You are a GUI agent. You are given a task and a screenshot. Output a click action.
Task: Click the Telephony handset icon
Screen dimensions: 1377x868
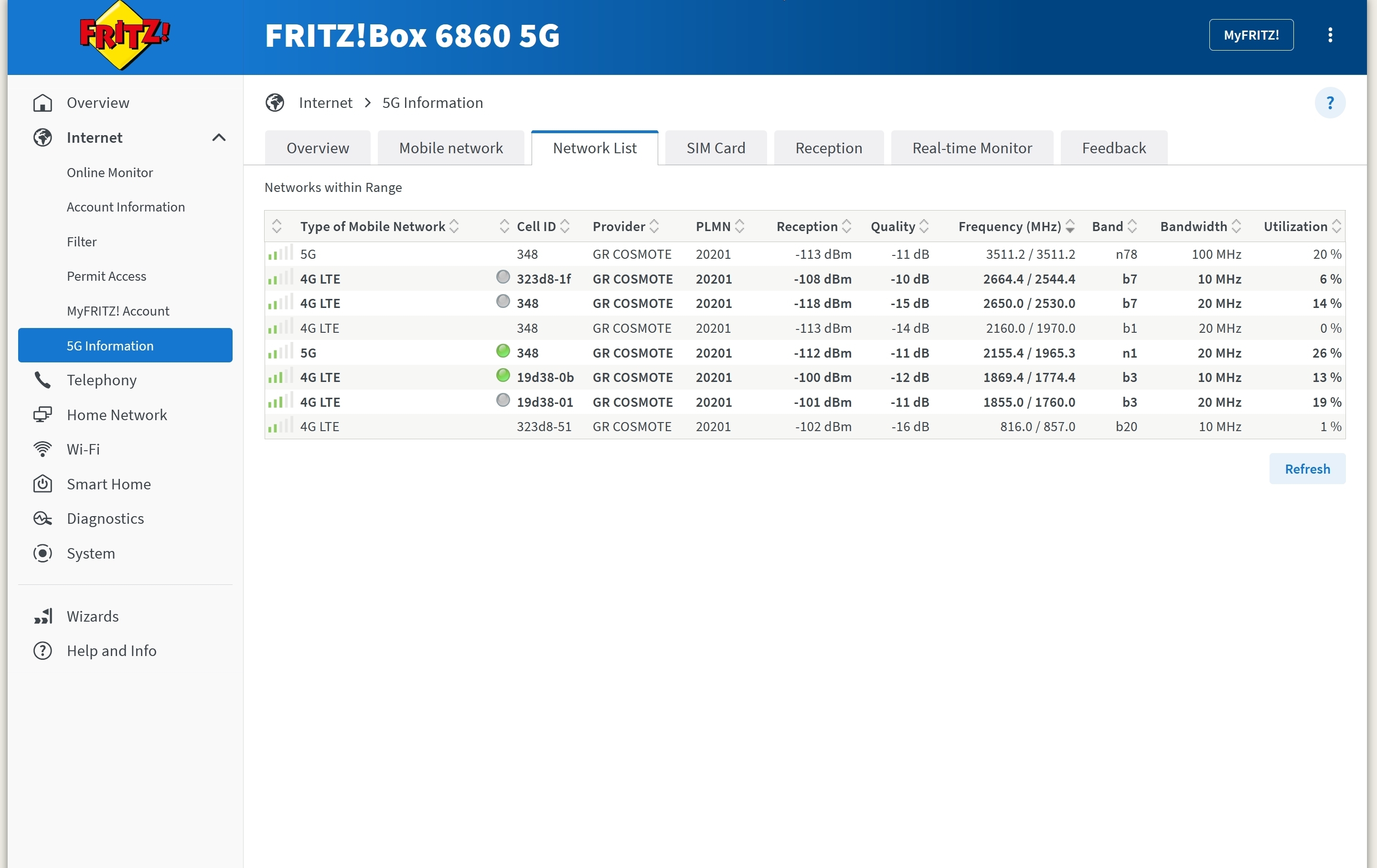pos(43,380)
